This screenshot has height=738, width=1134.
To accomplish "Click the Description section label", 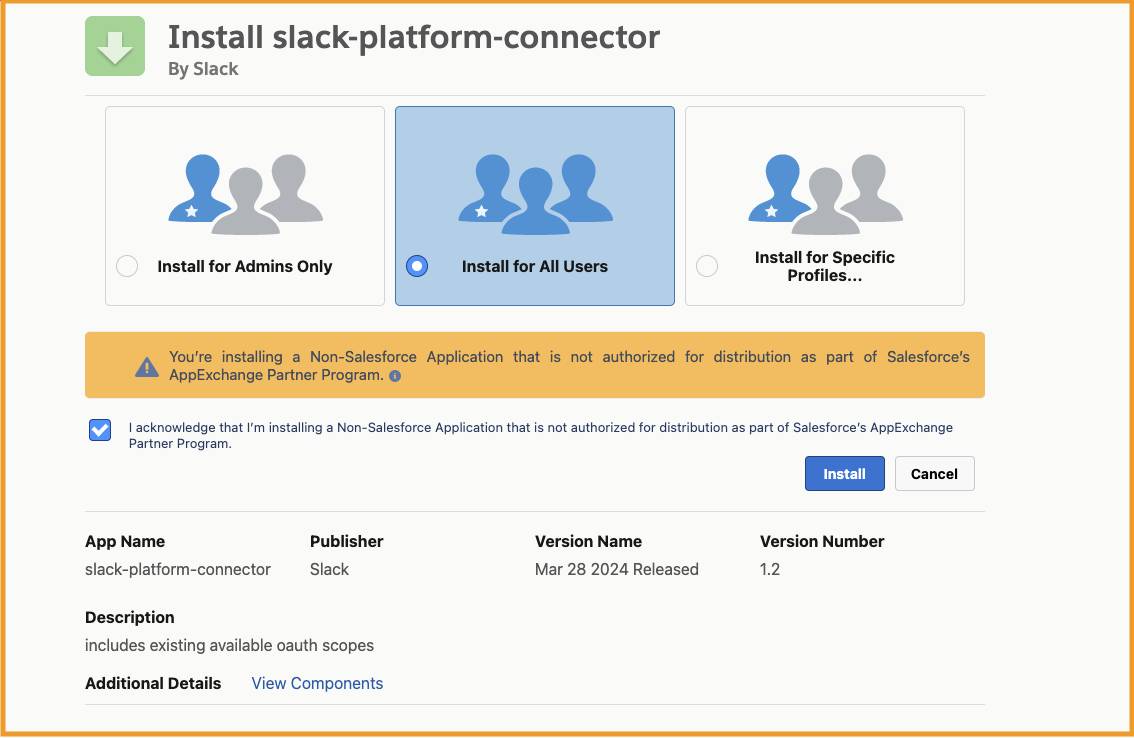I will click(129, 617).
